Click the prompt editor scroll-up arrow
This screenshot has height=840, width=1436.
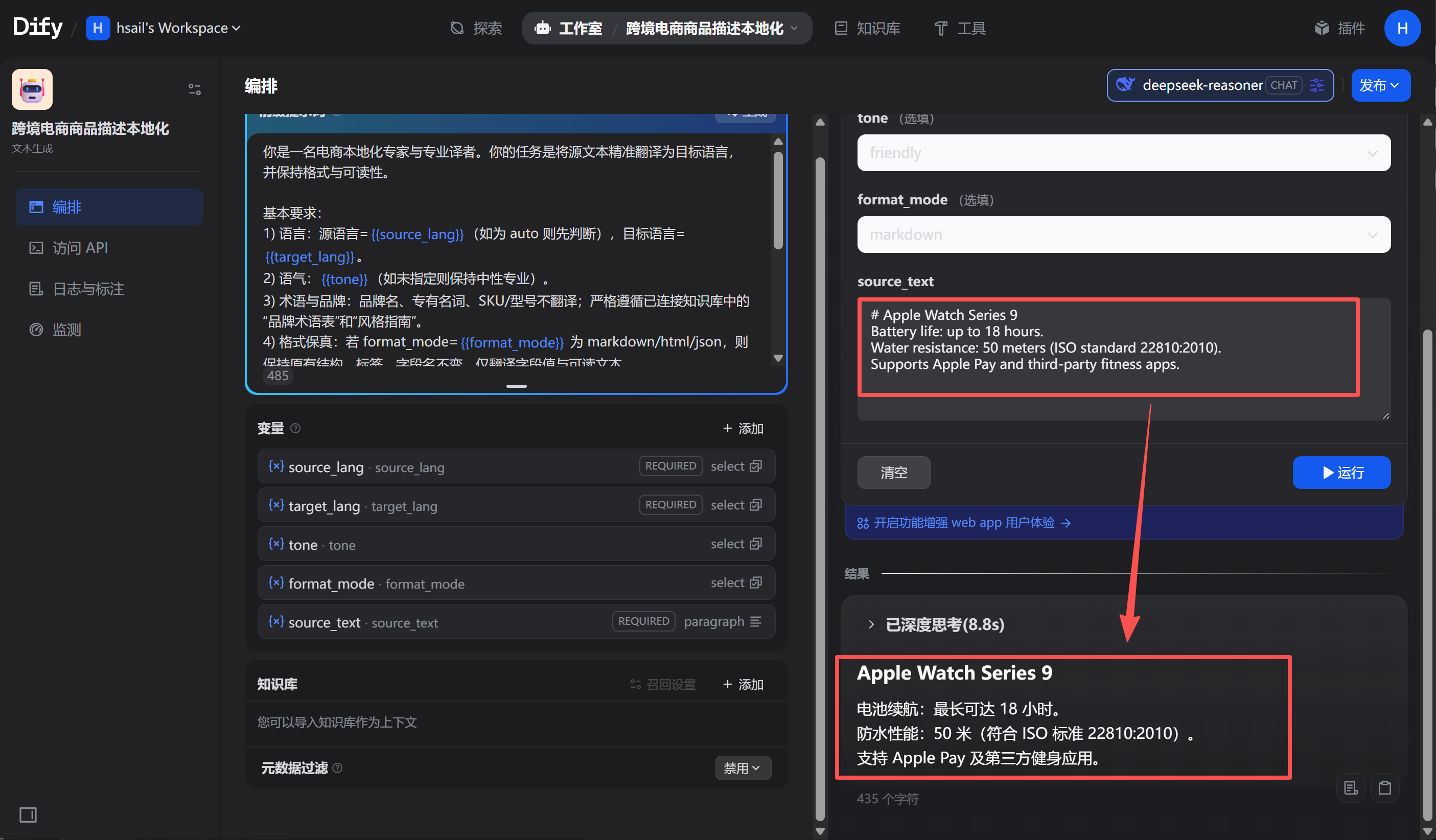(778, 142)
